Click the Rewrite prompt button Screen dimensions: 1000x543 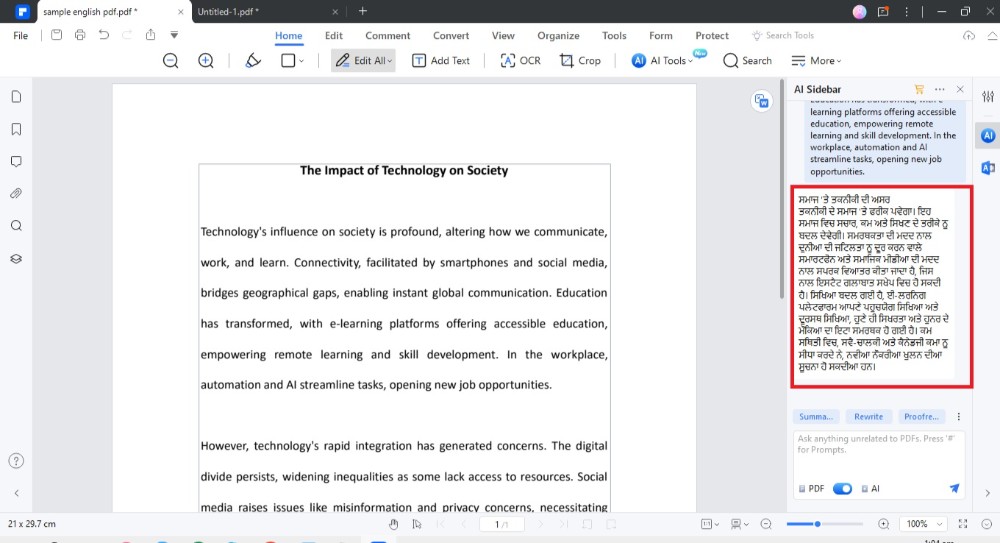(x=869, y=417)
